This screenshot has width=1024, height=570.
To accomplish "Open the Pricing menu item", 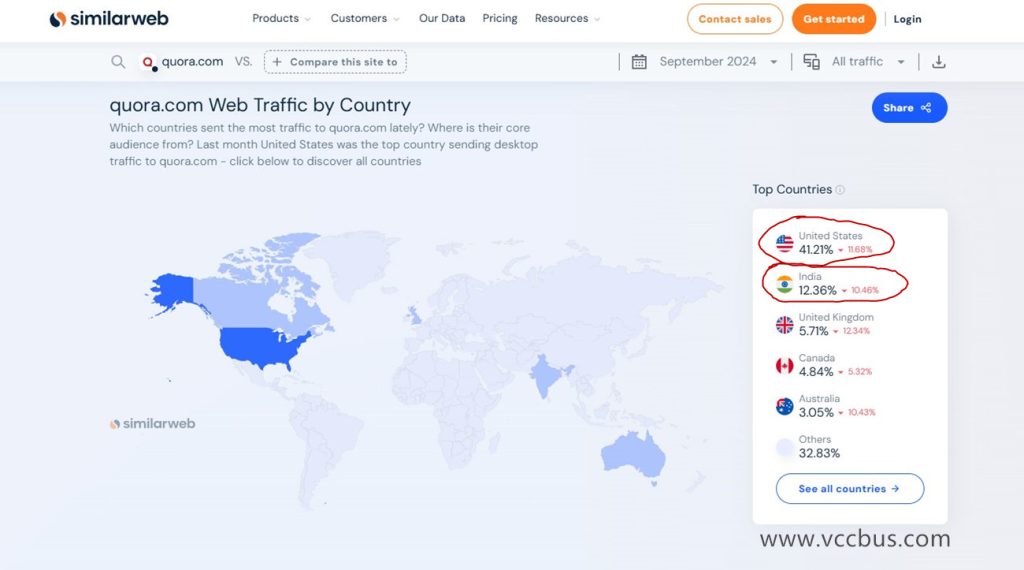I will (x=500, y=18).
